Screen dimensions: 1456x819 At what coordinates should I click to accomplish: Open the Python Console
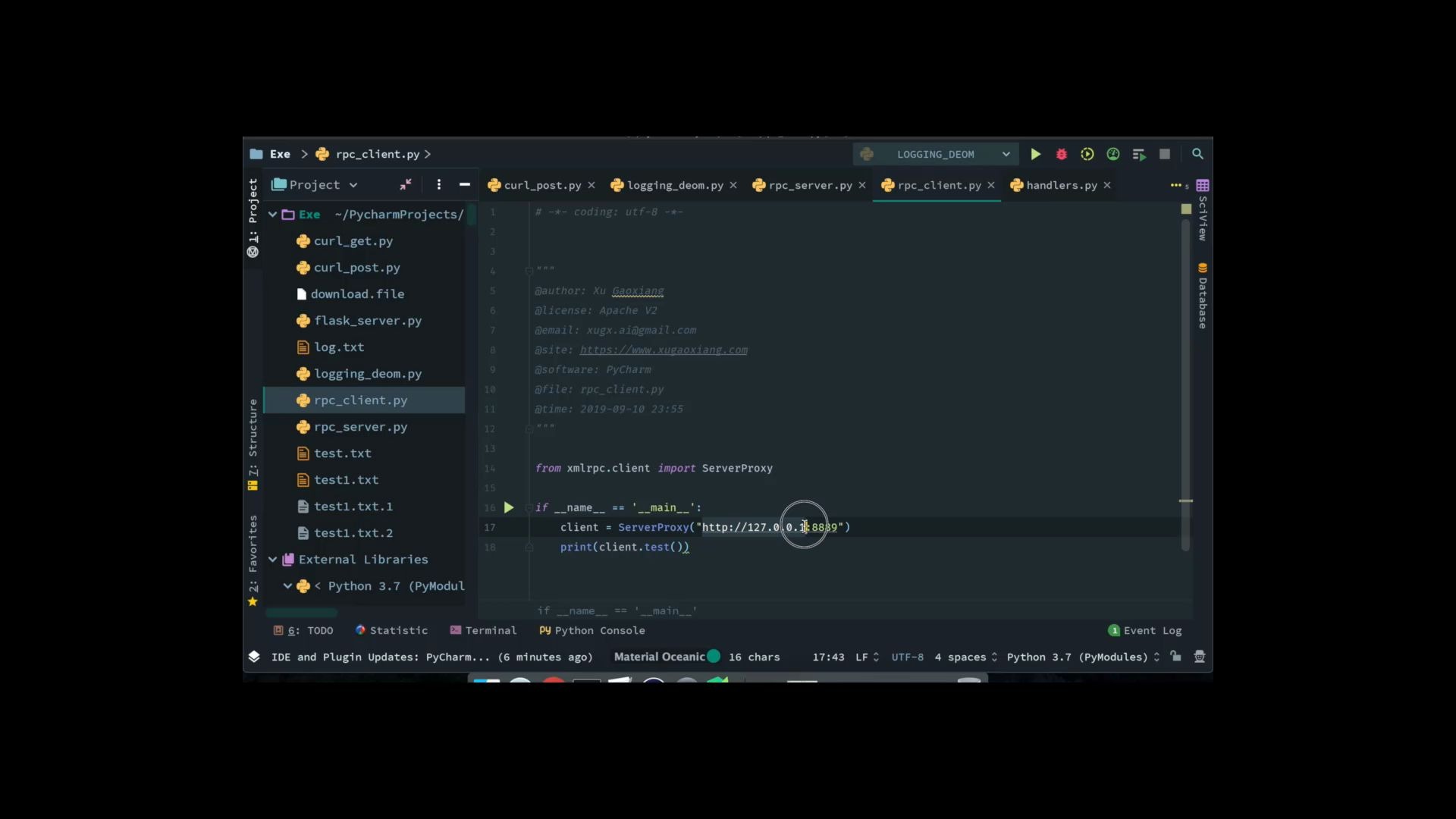tap(599, 630)
